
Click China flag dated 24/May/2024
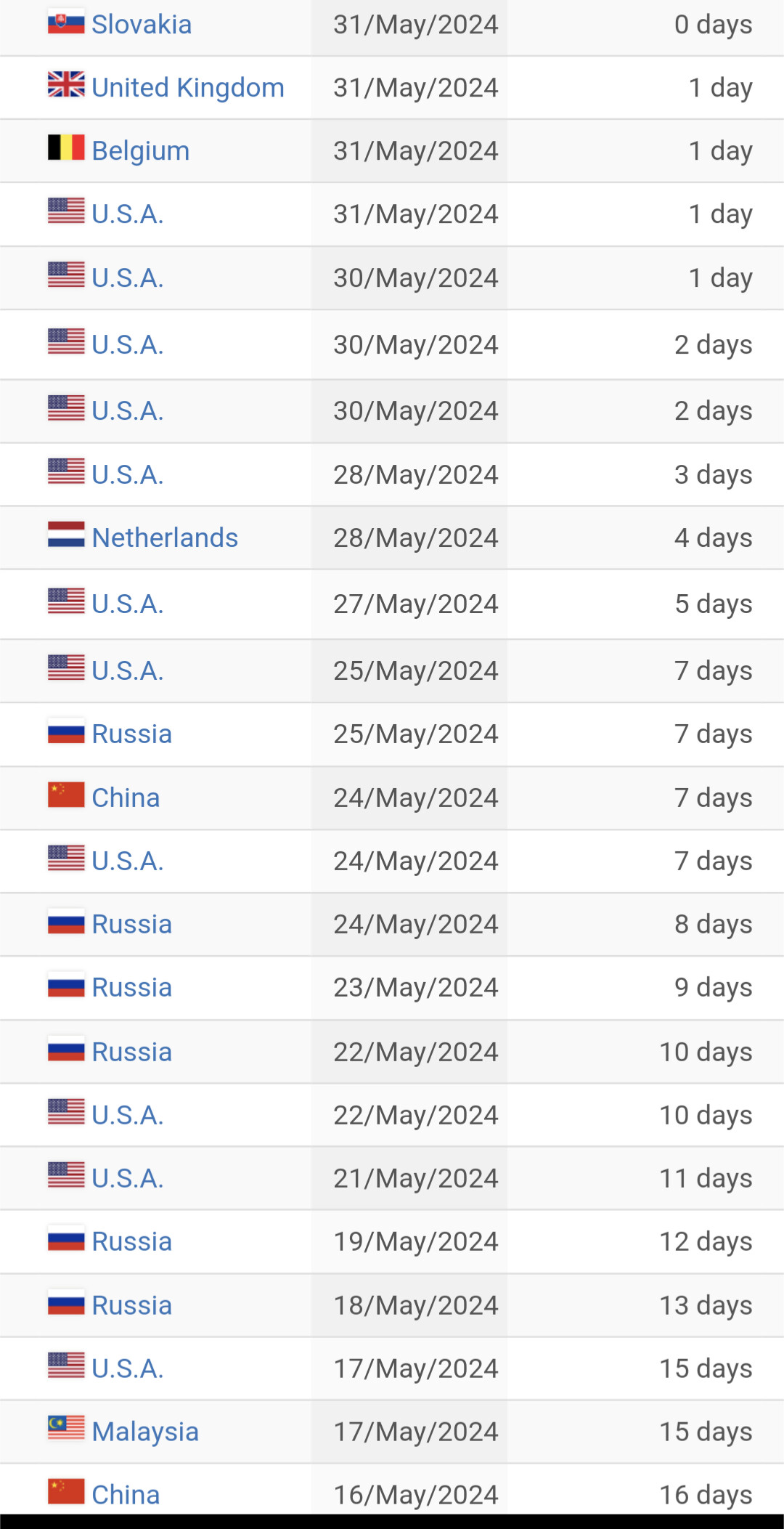(x=66, y=795)
